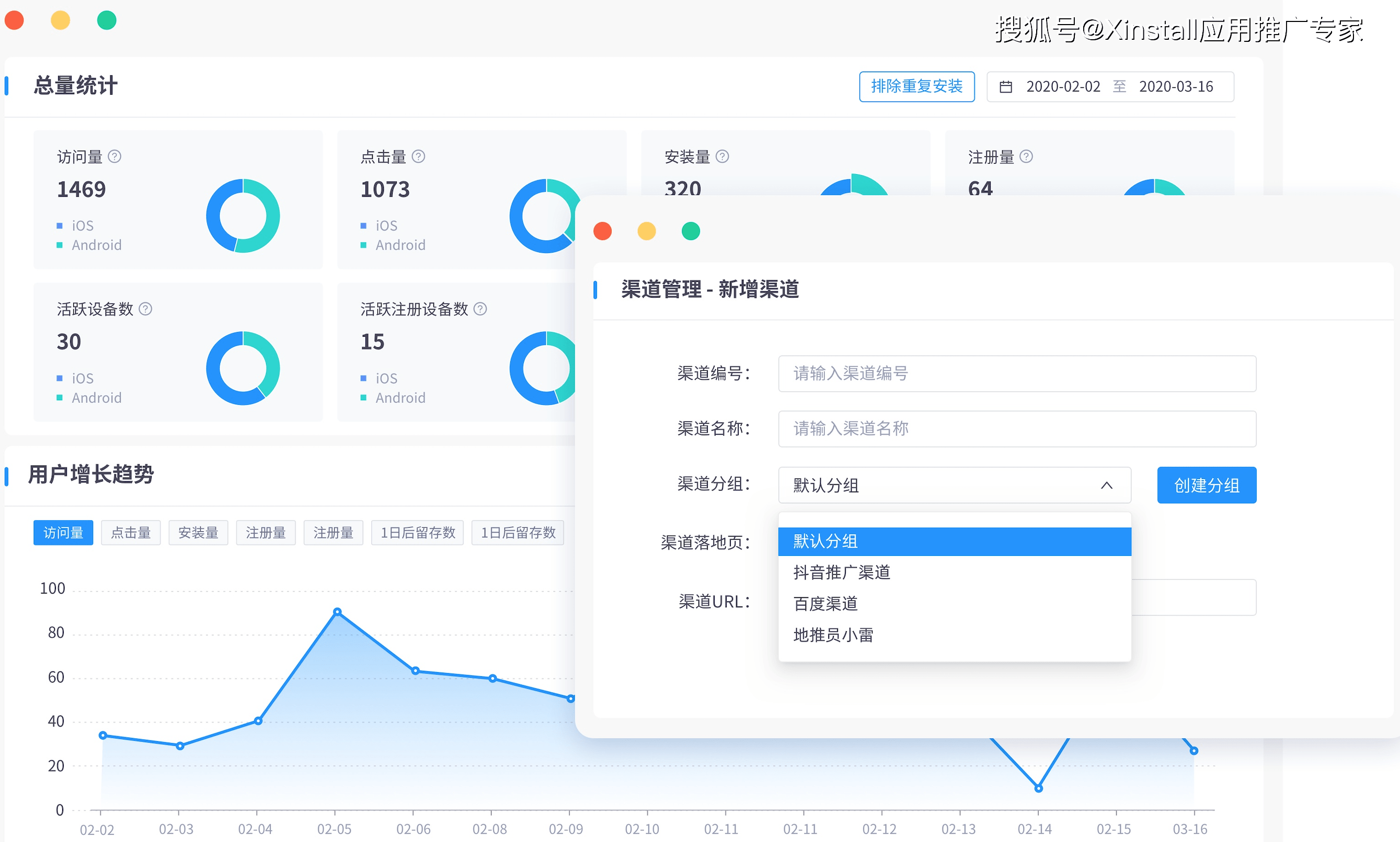Toggle the 排除重复安装 filter

coord(916,87)
